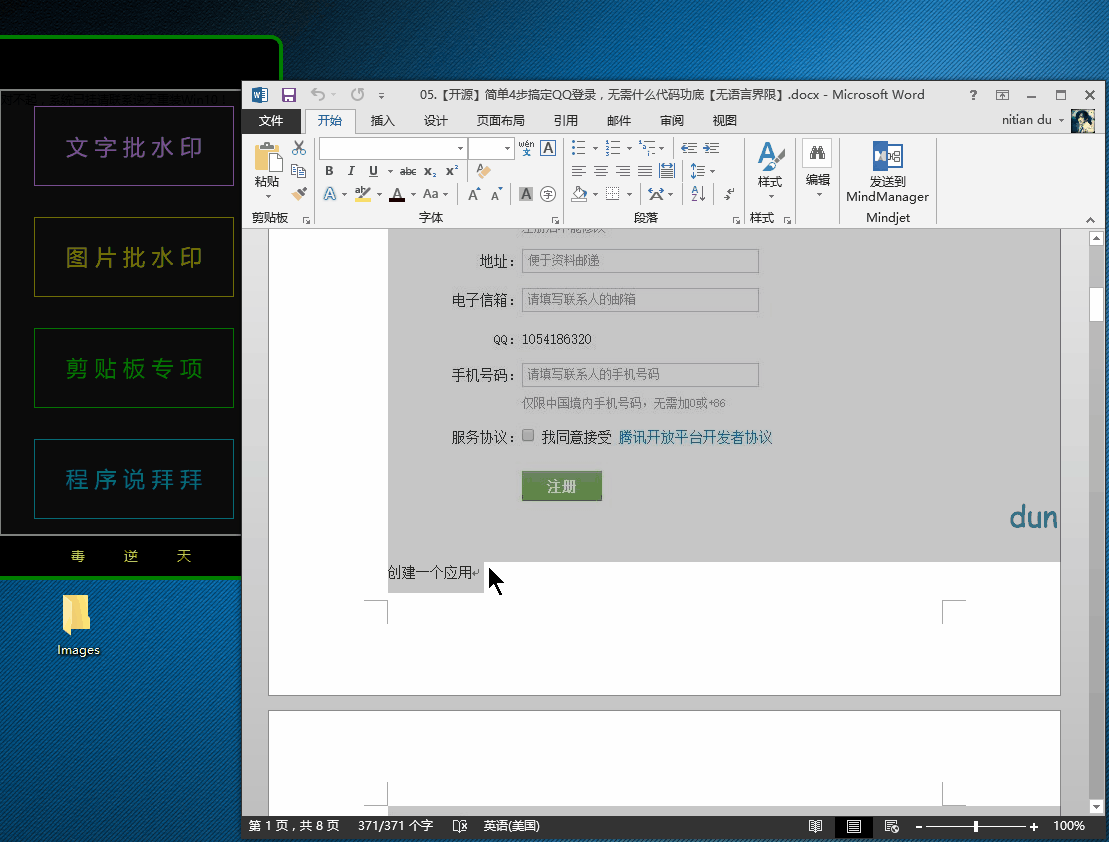Check the service agreement checkbox
Viewport: 1109px width, 842px height.
coord(528,435)
